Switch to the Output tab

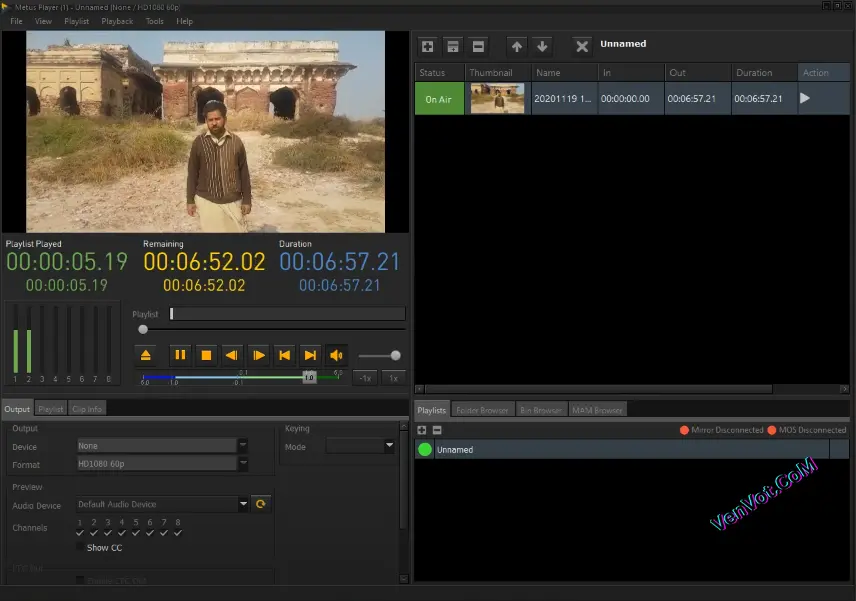[x=17, y=409]
